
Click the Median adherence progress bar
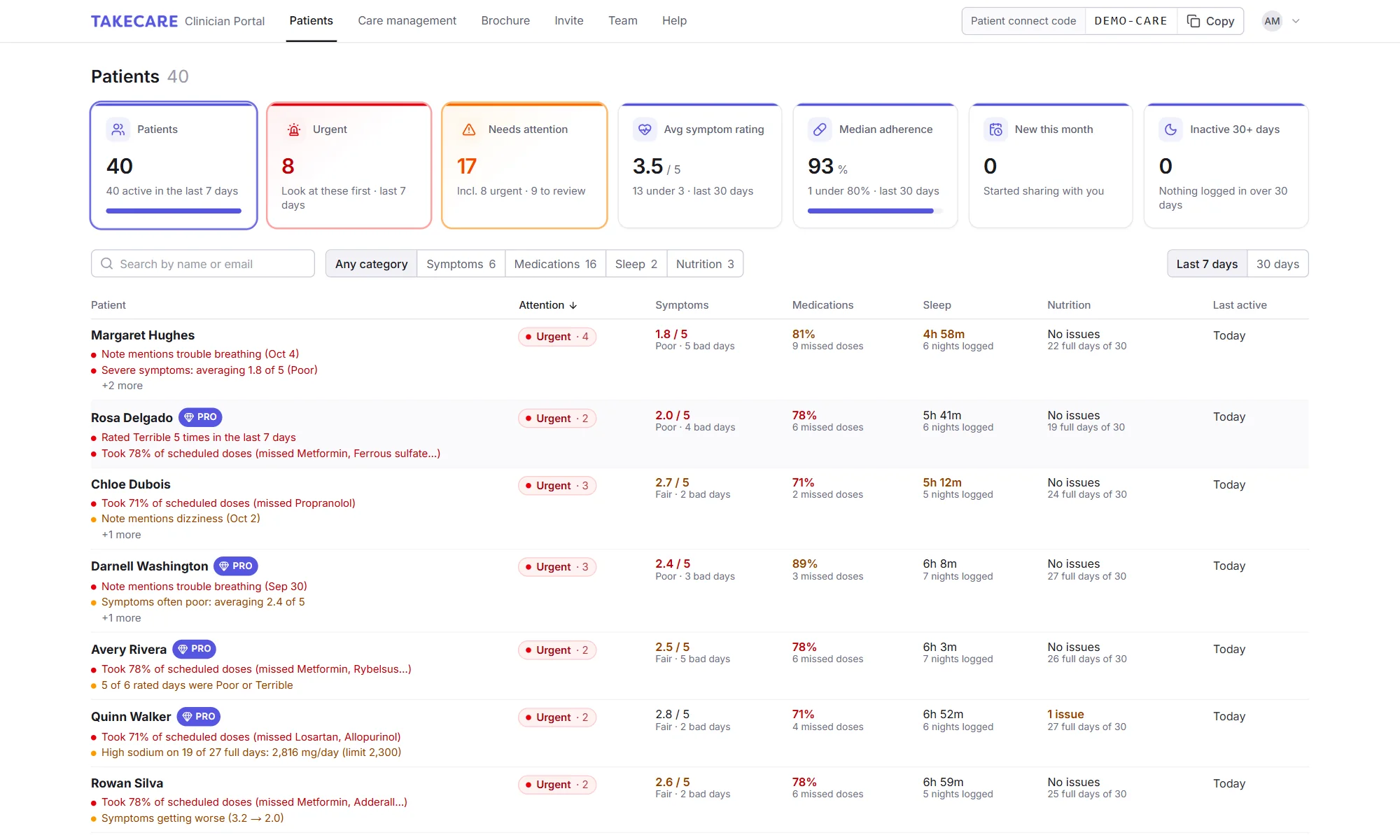point(875,211)
